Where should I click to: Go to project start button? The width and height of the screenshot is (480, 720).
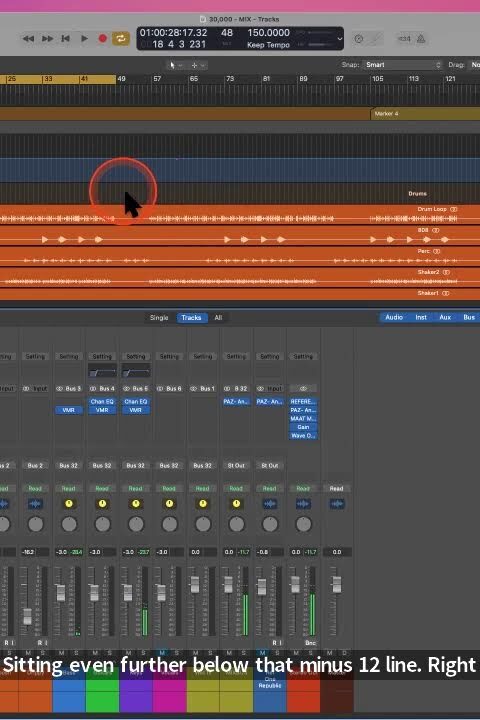pos(65,39)
